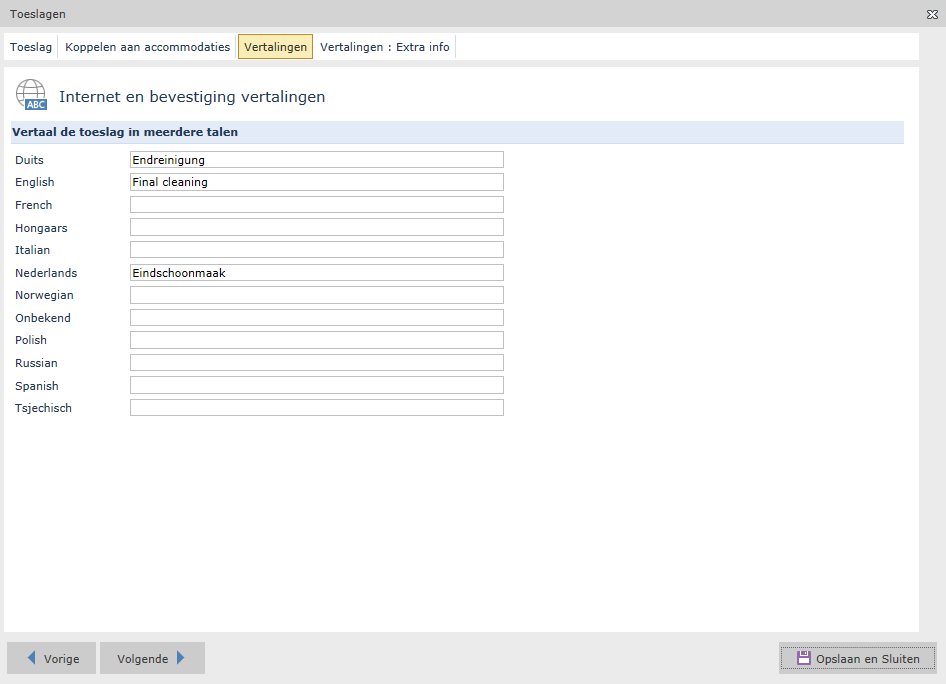This screenshot has width=946, height=684.
Task: Open the Toeslag tab
Action: 31,47
